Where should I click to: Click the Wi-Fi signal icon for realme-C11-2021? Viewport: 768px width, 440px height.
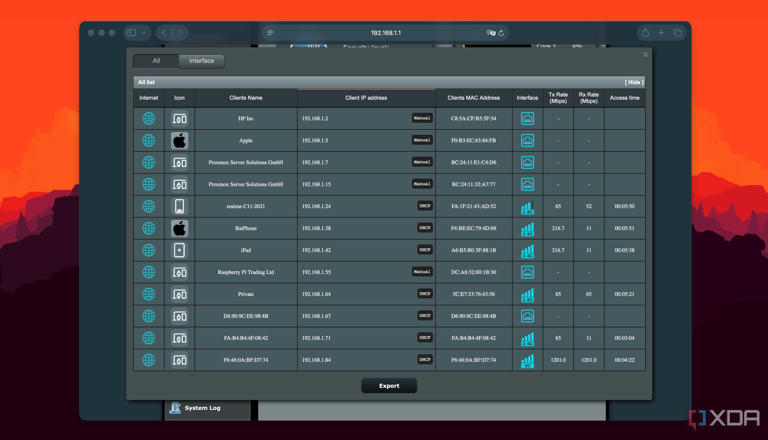527,208
